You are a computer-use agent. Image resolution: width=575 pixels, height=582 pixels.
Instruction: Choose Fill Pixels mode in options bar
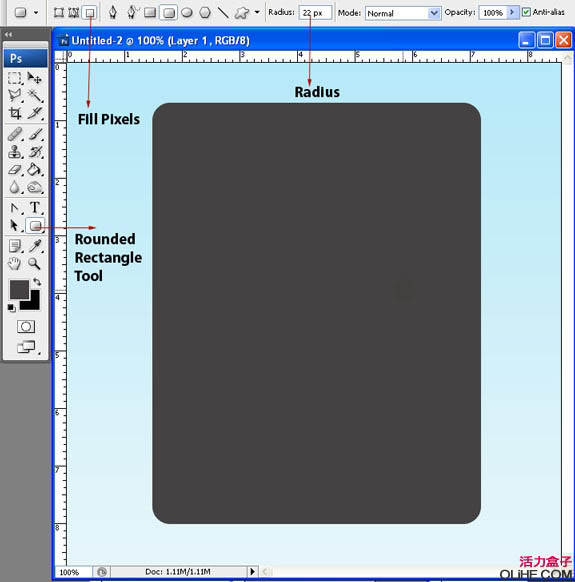89,13
